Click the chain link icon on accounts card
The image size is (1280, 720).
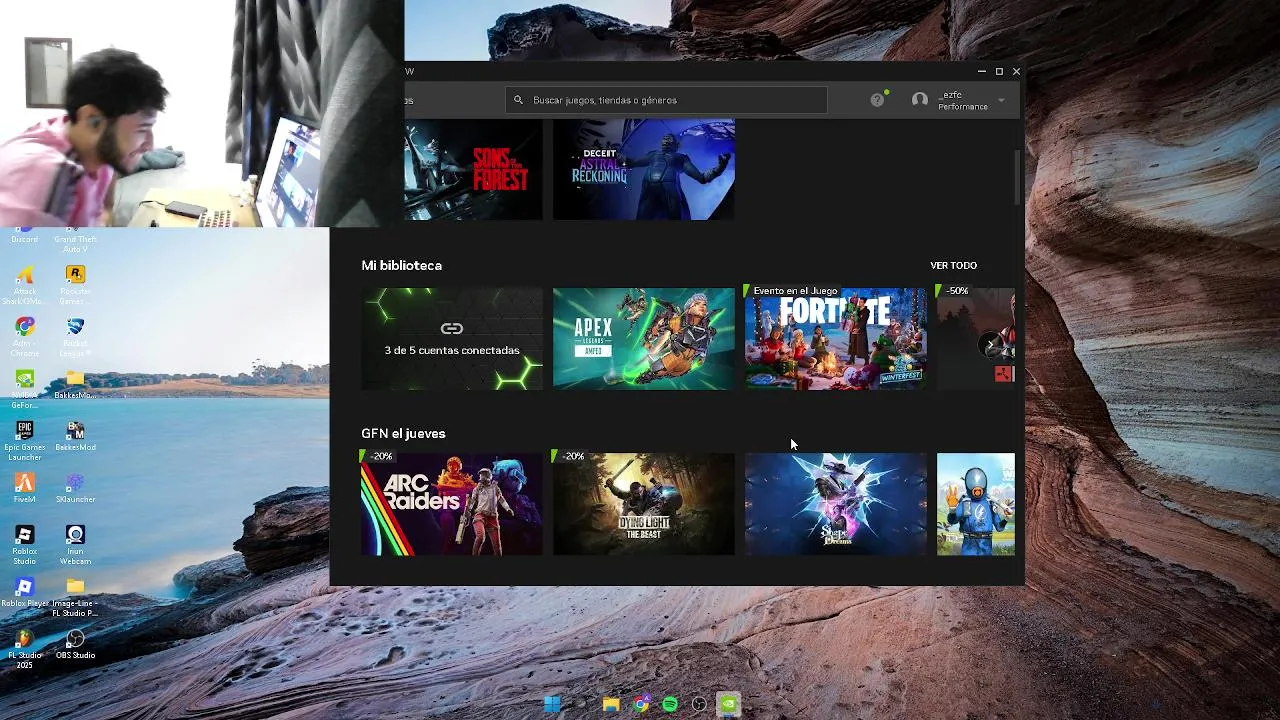pos(452,328)
